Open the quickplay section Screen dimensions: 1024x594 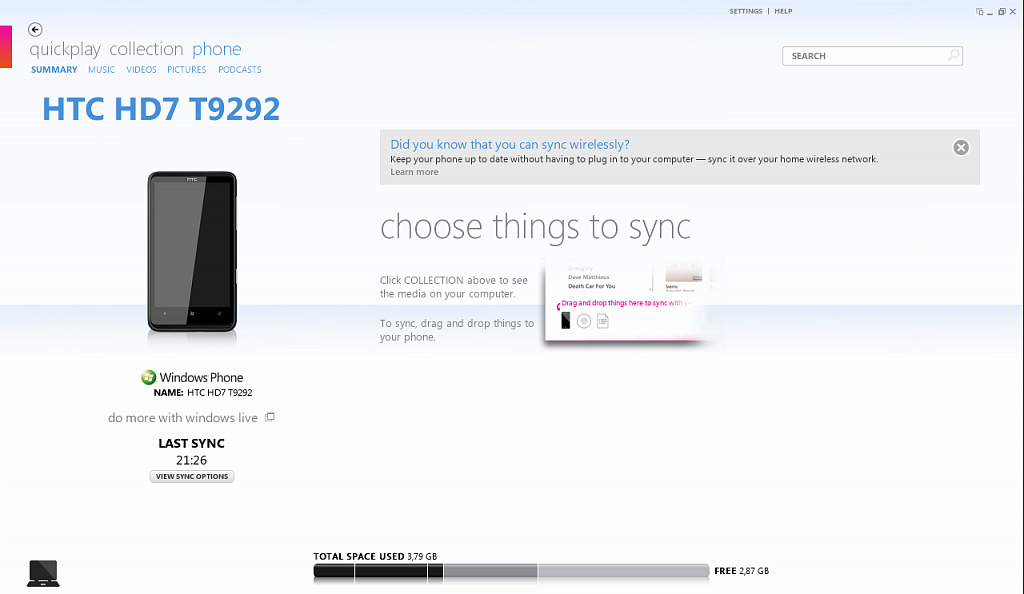(x=65, y=50)
